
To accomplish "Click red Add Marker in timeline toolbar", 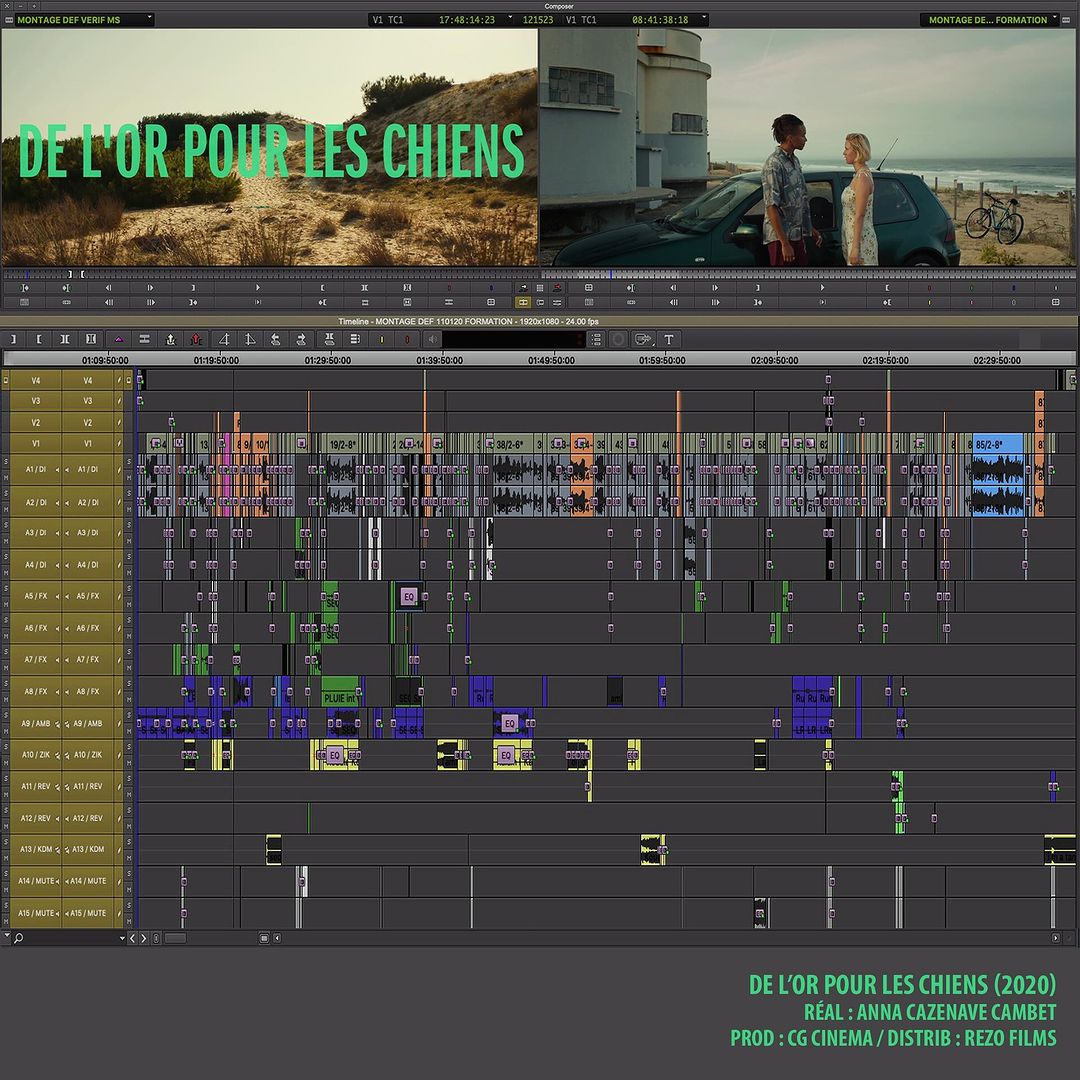I will click(407, 339).
